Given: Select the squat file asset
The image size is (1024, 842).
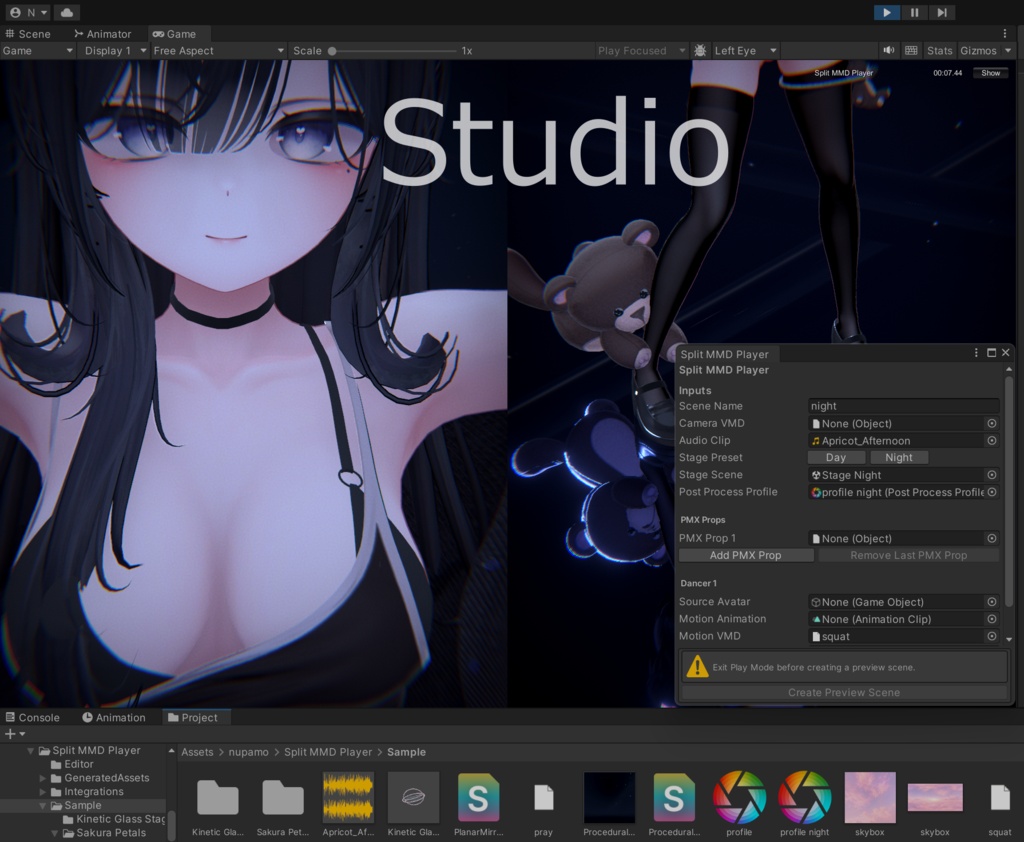Looking at the screenshot, I should click(x=1000, y=797).
